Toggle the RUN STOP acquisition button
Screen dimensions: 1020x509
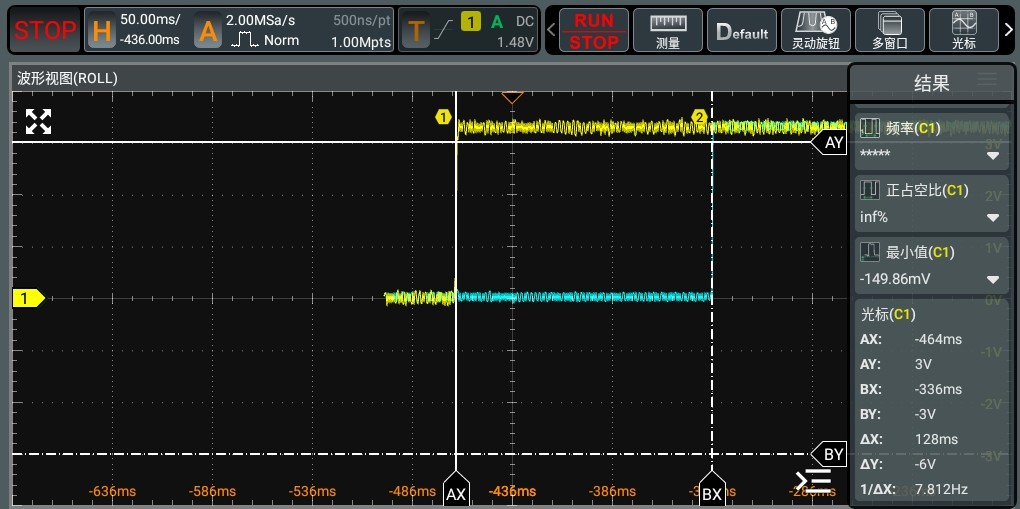pyautogui.click(x=594, y=30)
